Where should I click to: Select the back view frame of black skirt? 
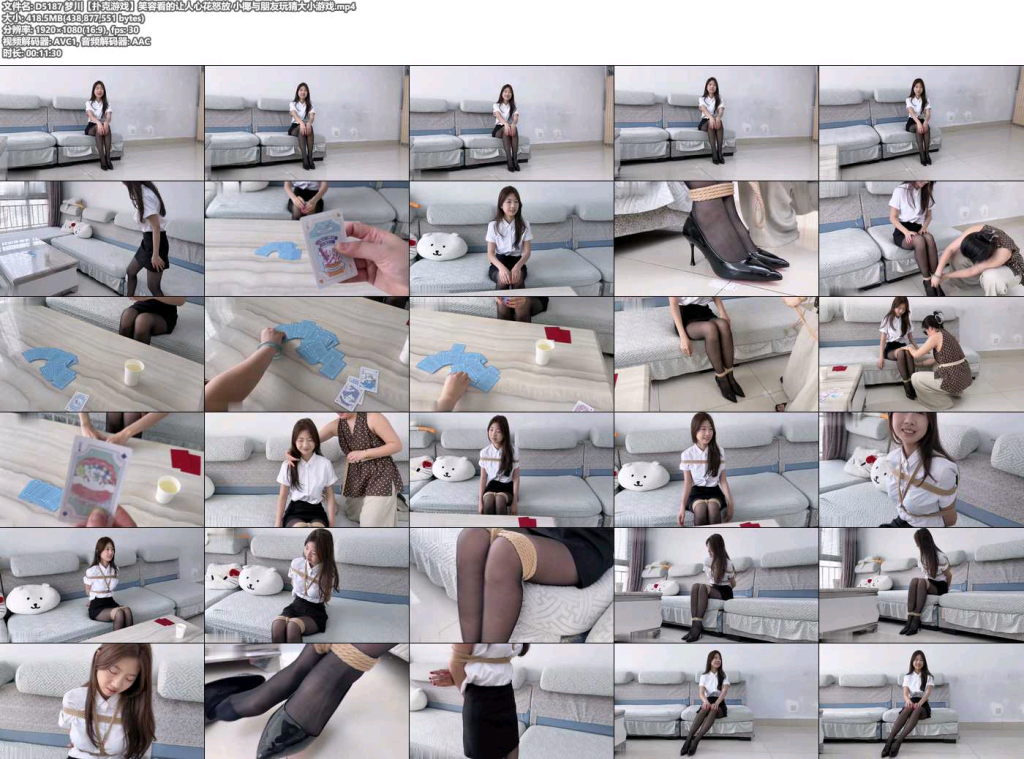click(x=511, y=702)
